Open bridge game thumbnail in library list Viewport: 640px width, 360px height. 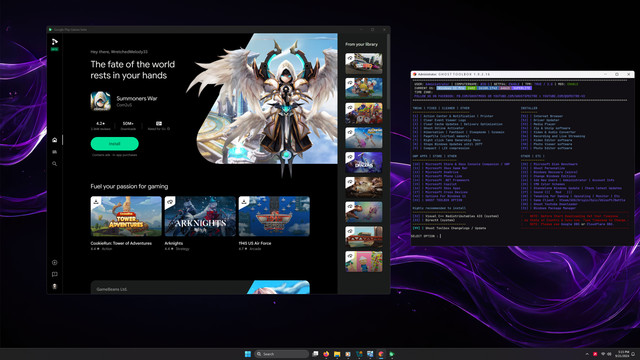click(x=364, y=237)
